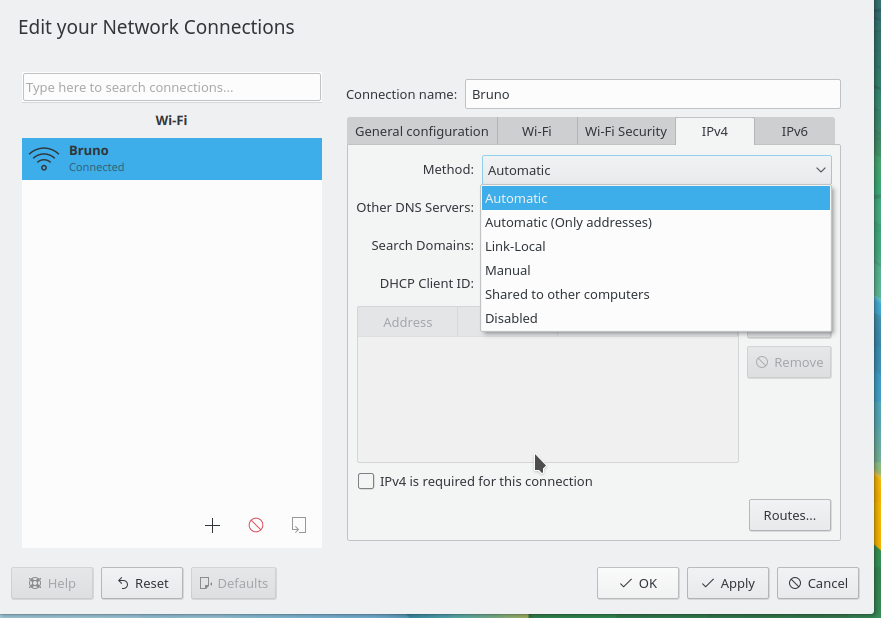Screen dimensions: 881x618
Task: Click the export connection icon
Action: (298, 525)
